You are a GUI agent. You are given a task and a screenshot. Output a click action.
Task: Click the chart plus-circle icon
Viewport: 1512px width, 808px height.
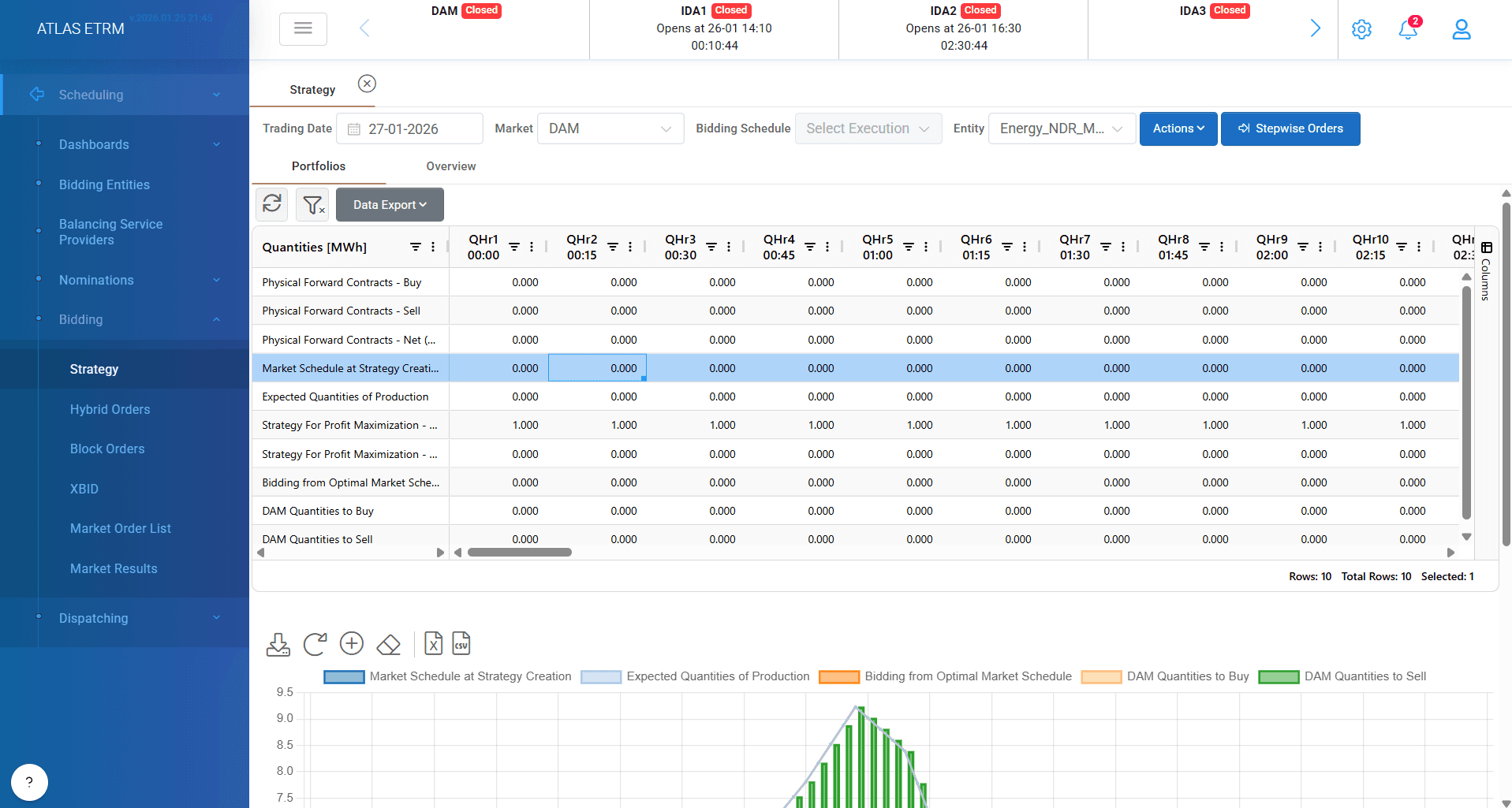[x=352, y=643]
